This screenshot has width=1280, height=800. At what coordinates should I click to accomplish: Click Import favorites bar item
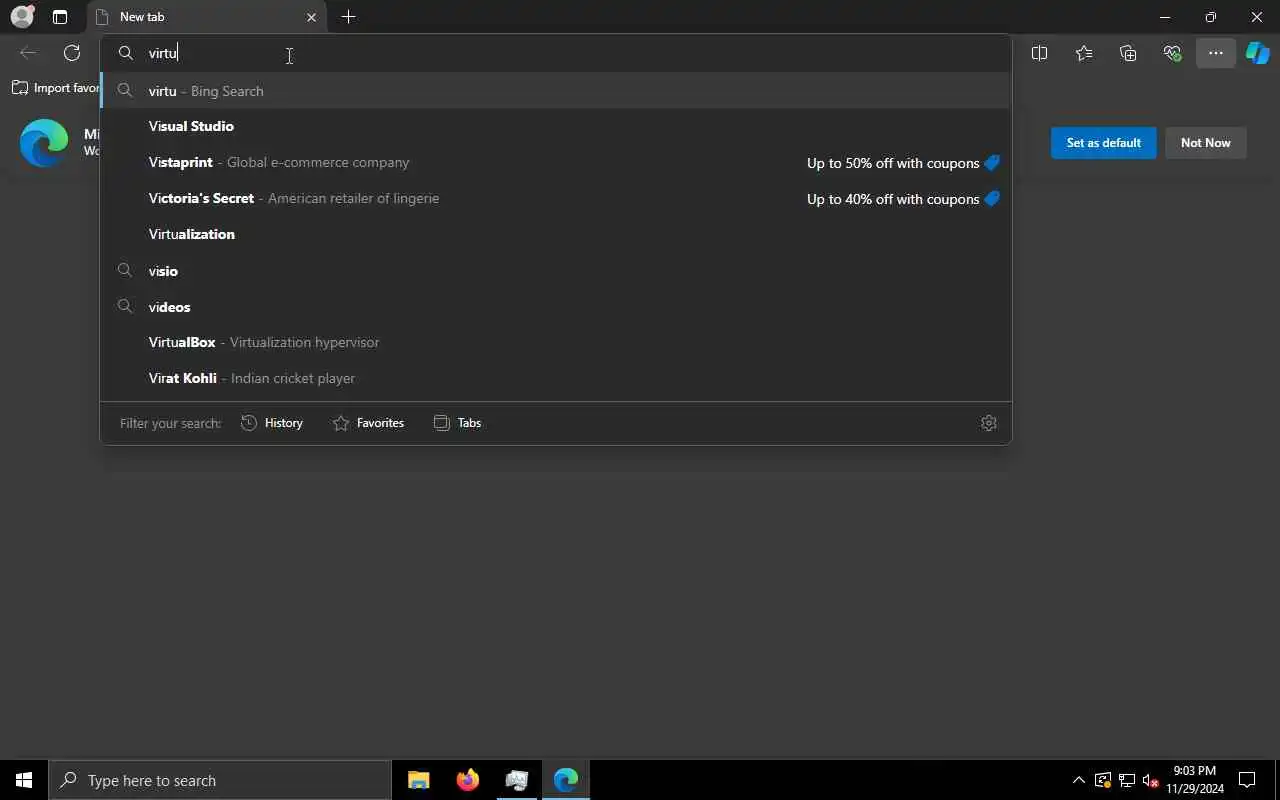click(56, 88)
